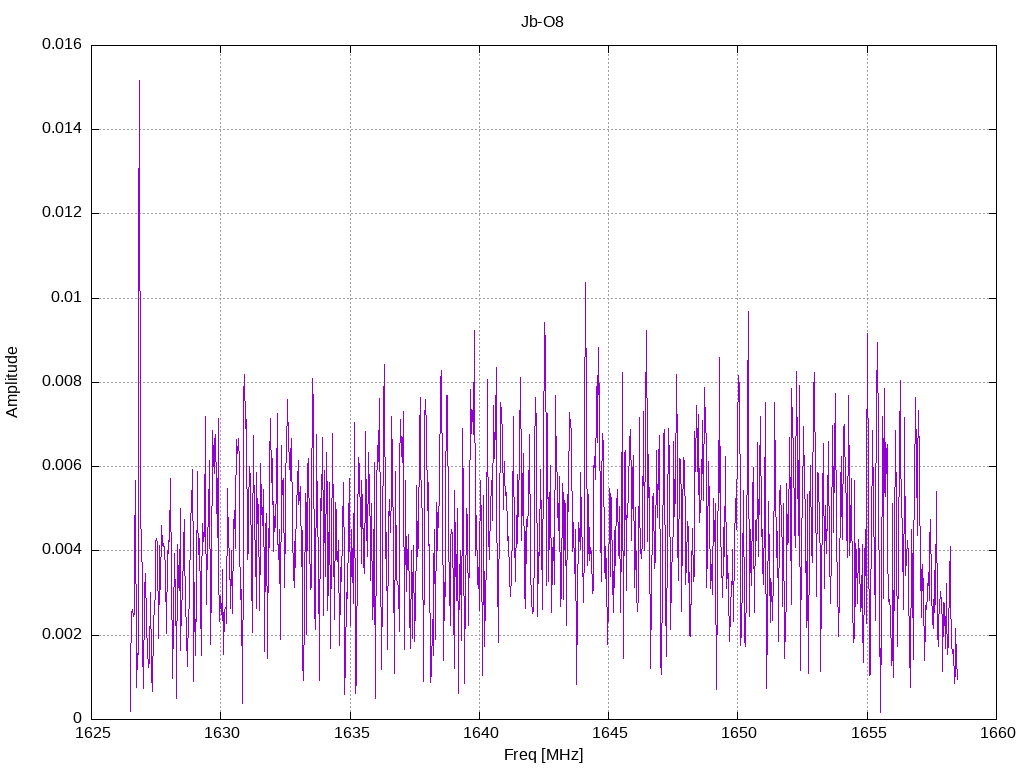This screenshot has width=1024, height=768.
Task: Click the spectrum peak just past 1644 MHz
Action: pos(585,283)
